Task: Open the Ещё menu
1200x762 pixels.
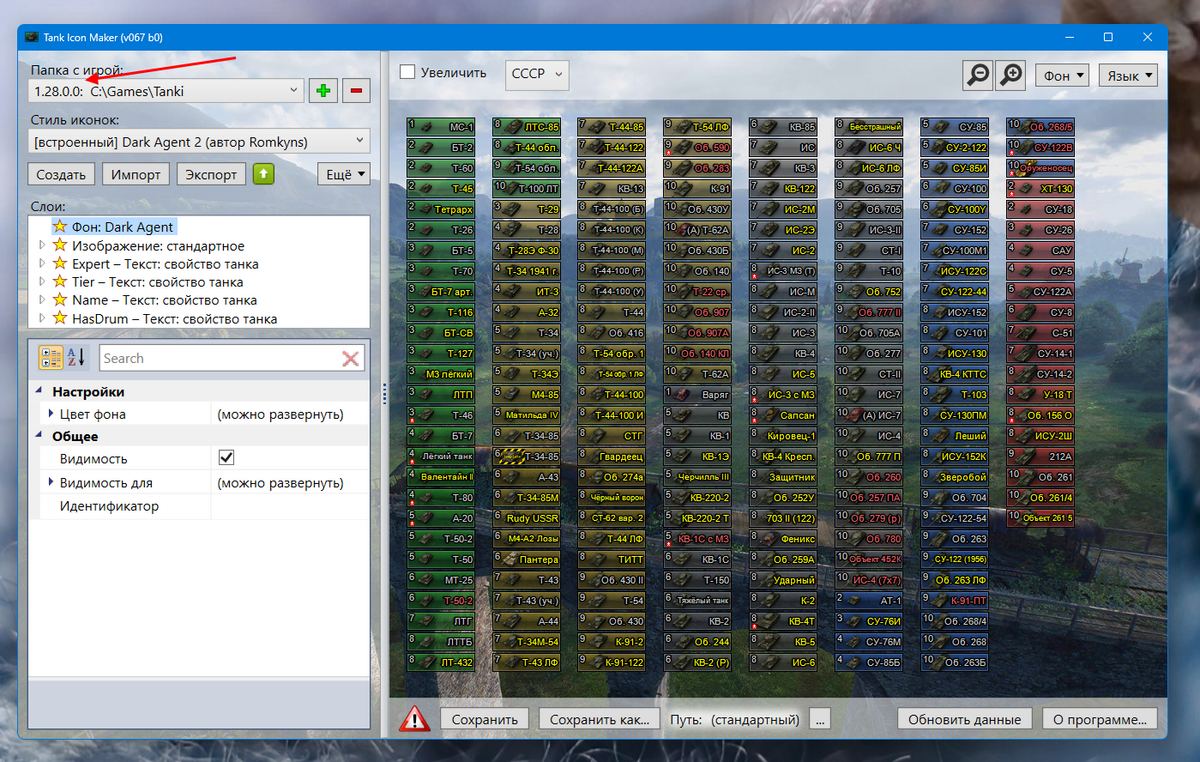Action: click(x=344, y=174)
